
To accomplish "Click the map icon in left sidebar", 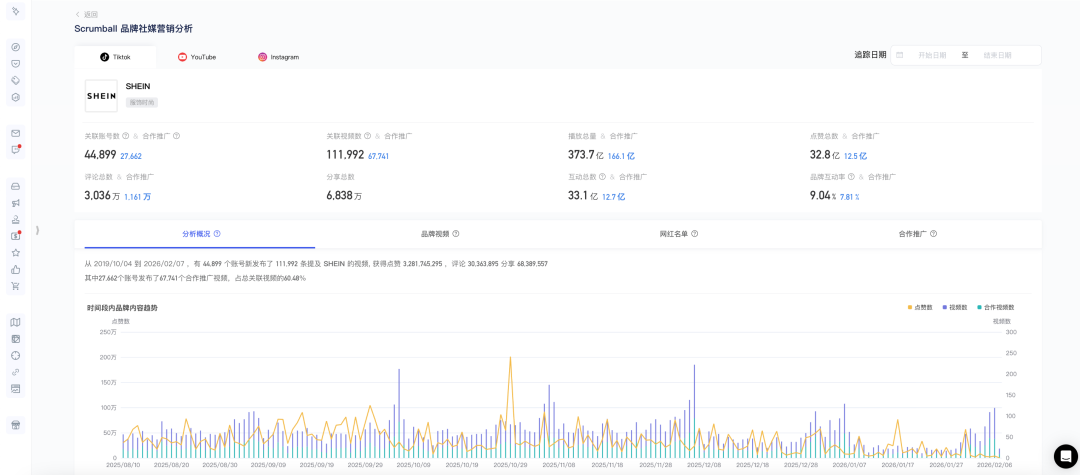I will click(15, 322).
